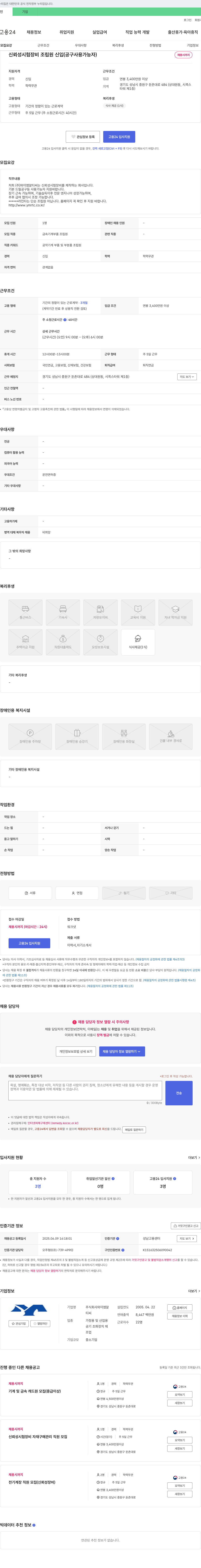Open the 실업급여 menu
This screenshot has height=1568, width=201.
coord(100,32)
